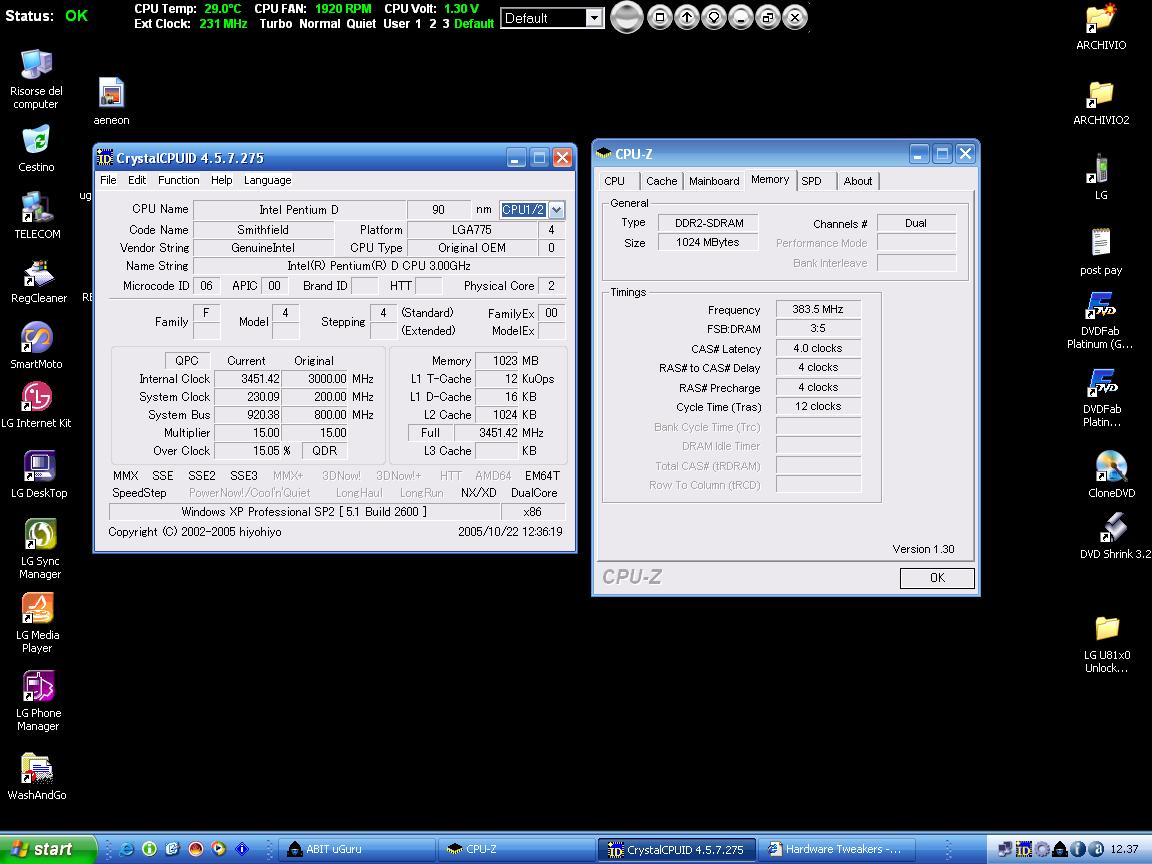Image resolution: width=1152 pixels, height=864 pixels.
Task: Switch to the Mainboard tab in CPU-Z
Action: [714, 181]
